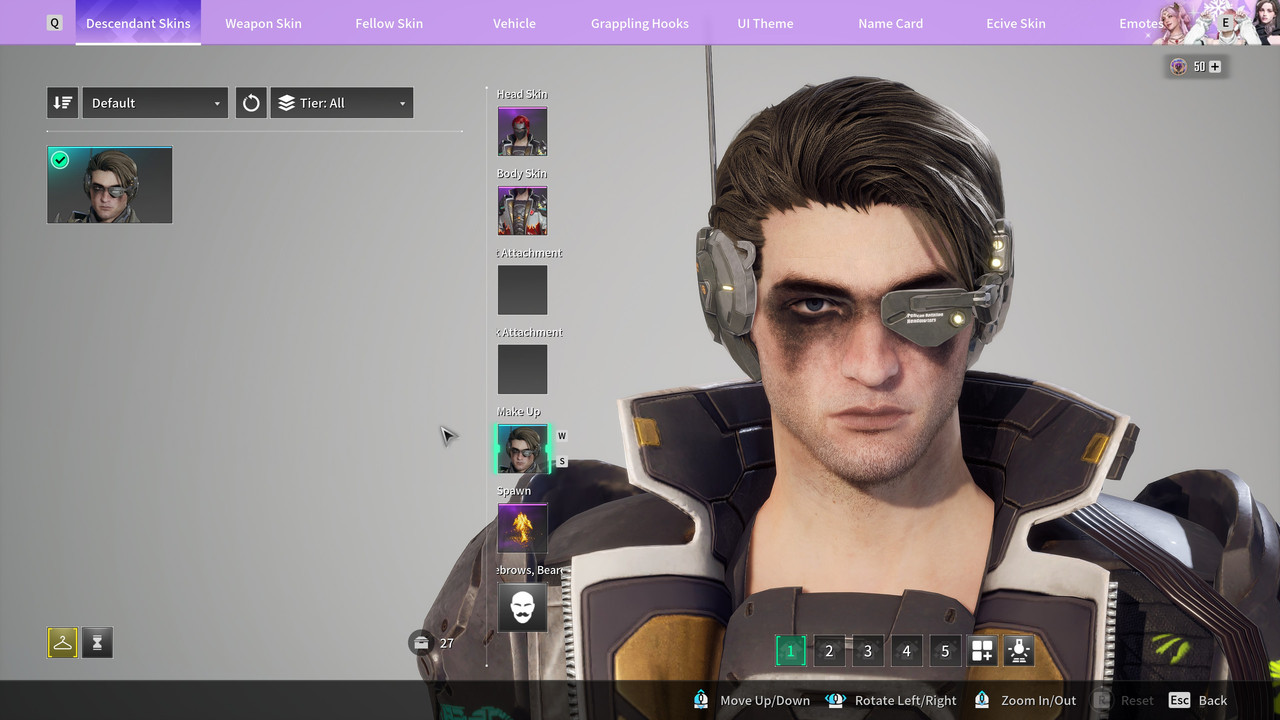Switch to preset slot 5
Screen dimensions: 1280x720
[x=945, y=651]
